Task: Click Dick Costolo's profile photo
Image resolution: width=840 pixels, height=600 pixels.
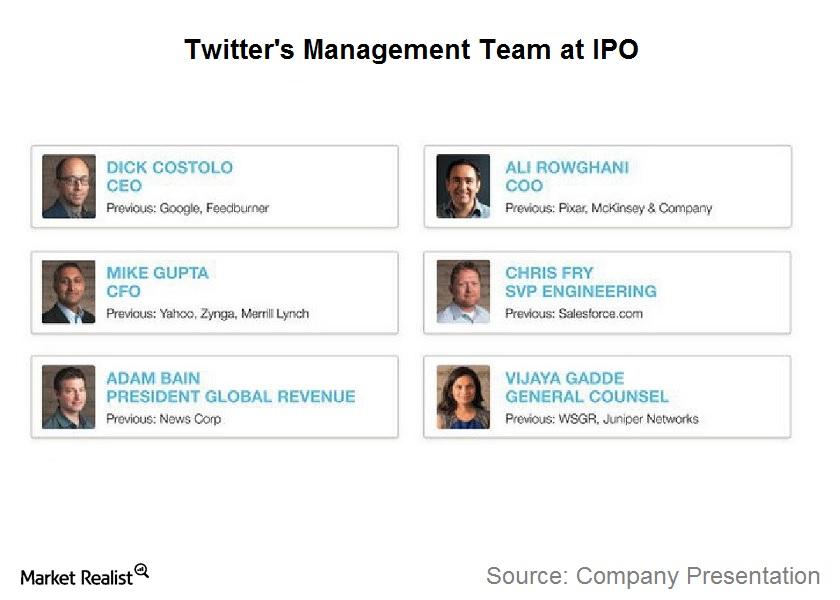Action: click(x=69, y=186)
